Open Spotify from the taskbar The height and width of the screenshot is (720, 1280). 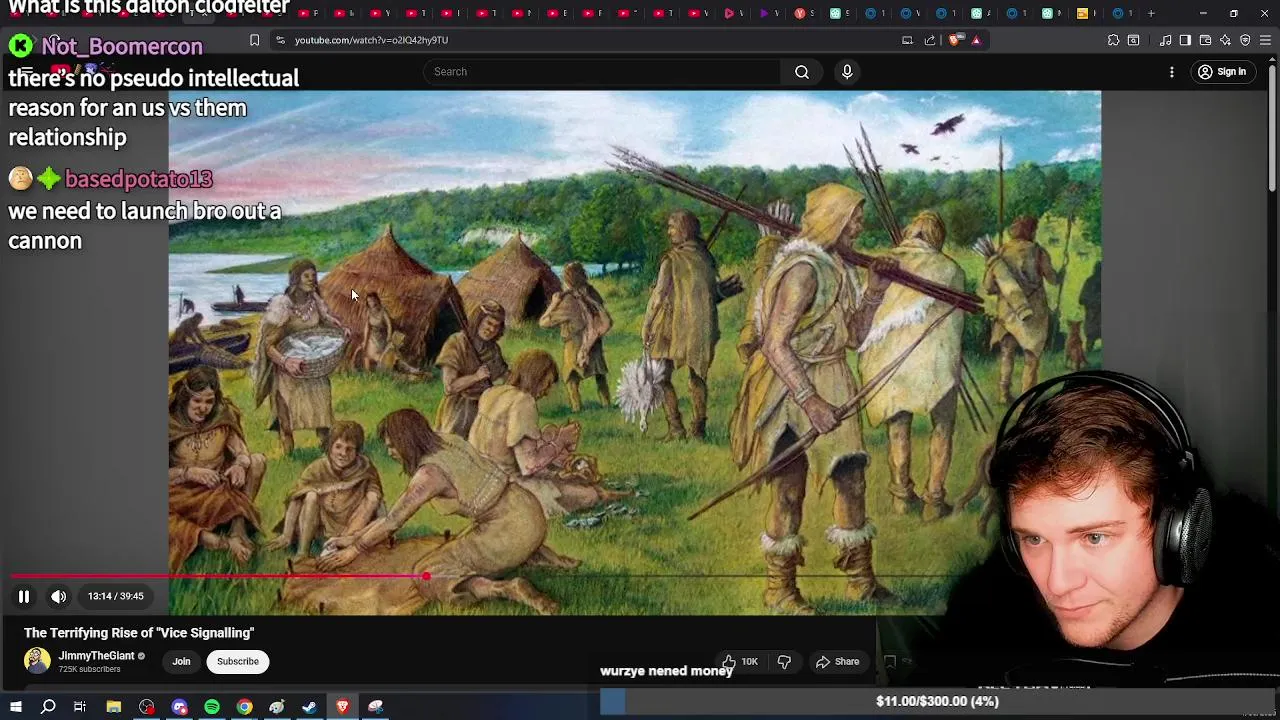pos(212,707)
